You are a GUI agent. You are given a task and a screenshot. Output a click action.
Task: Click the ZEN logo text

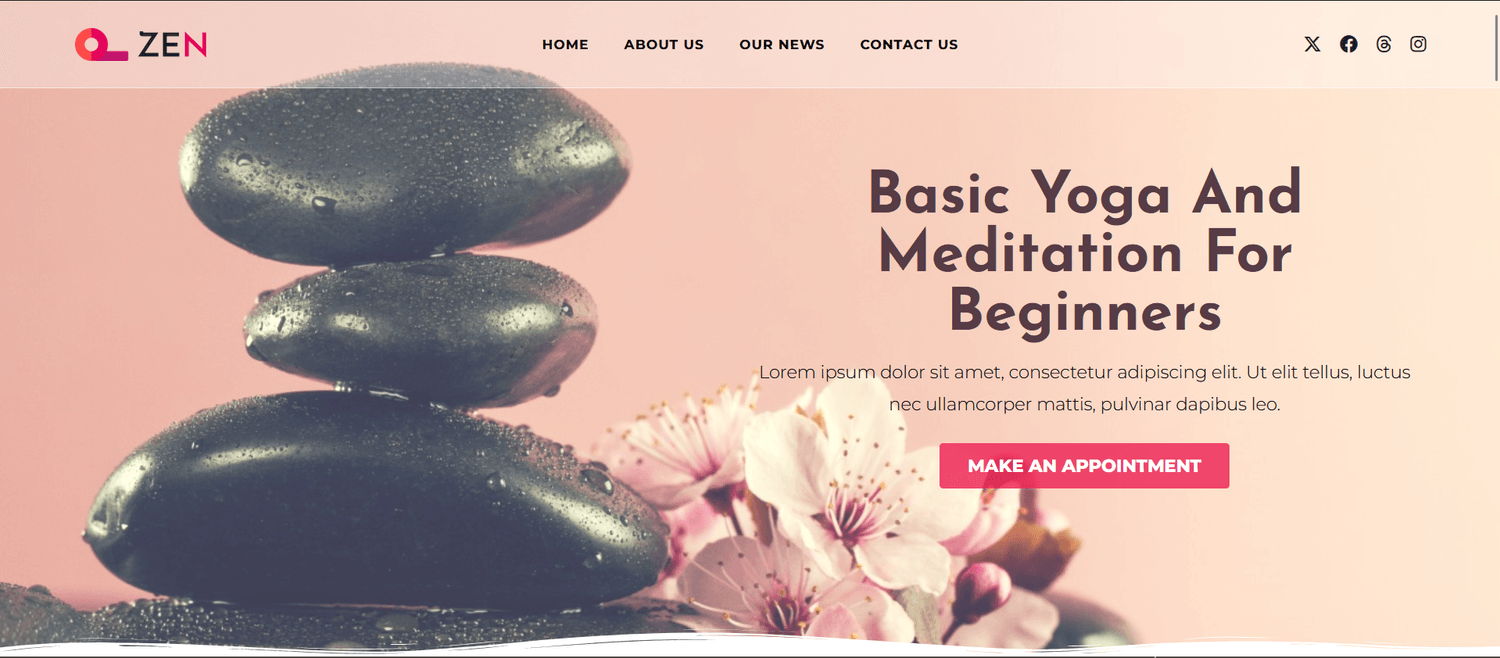click(x=172, y=44)
